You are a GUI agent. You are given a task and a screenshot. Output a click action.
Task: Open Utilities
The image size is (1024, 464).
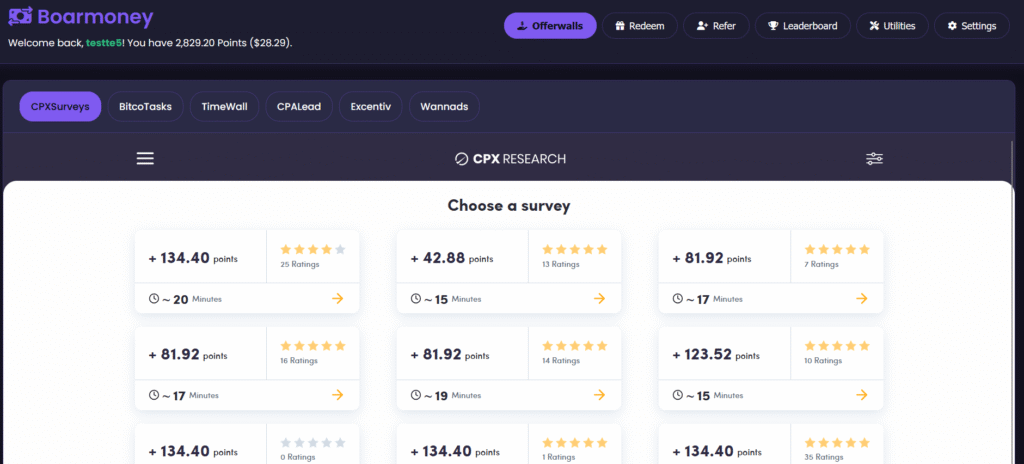(892, 26)
